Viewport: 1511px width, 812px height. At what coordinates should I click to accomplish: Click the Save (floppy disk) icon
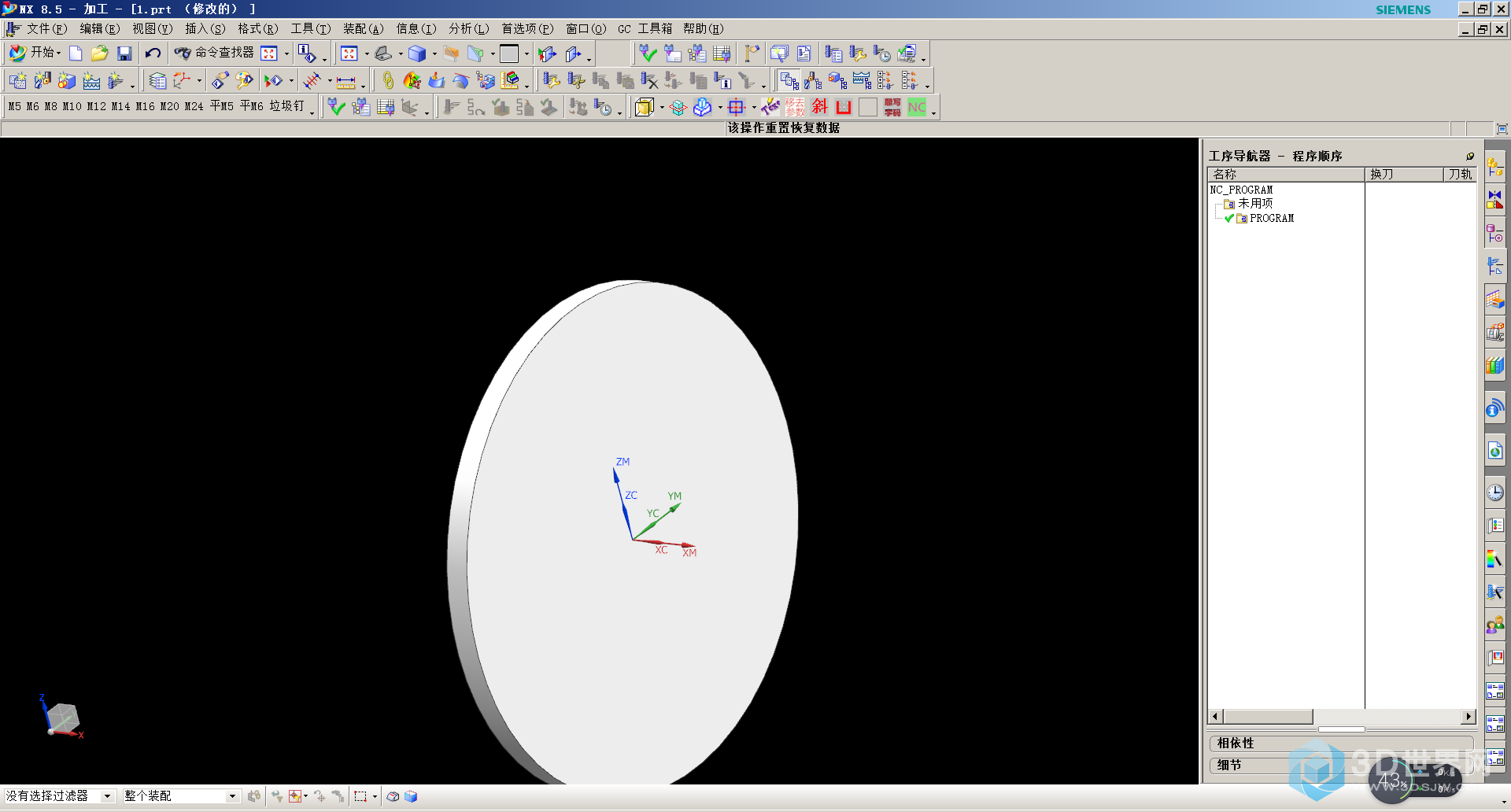pyautogui.click(x=124, y=54)
